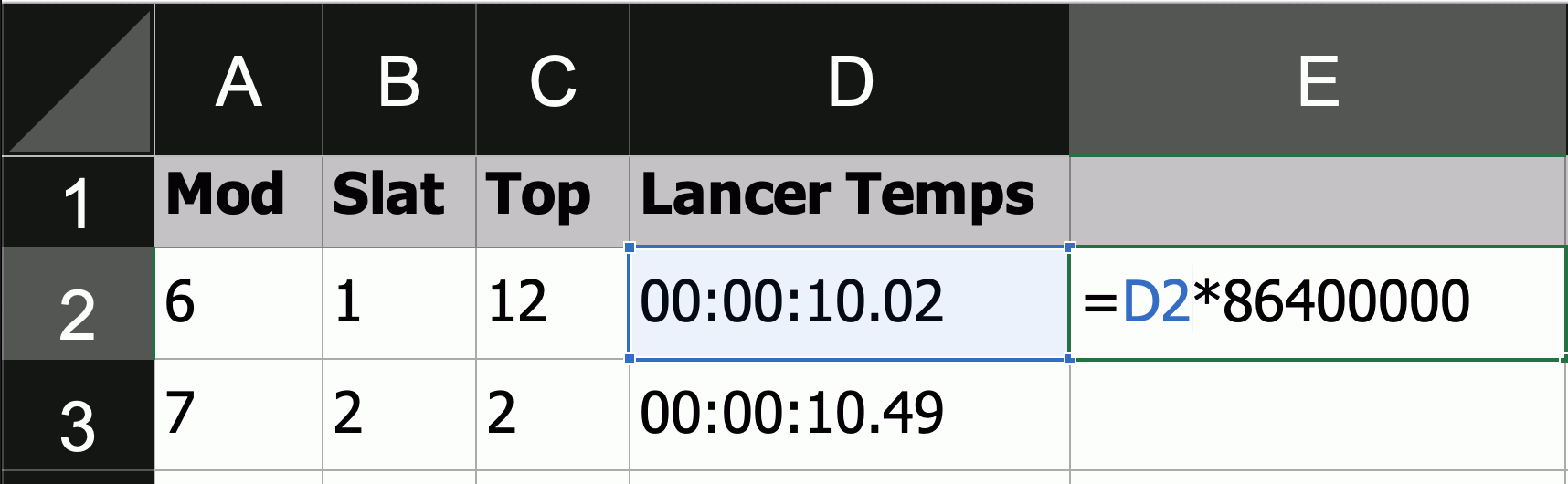
Task: Select row 3 header
Action: 78,424
